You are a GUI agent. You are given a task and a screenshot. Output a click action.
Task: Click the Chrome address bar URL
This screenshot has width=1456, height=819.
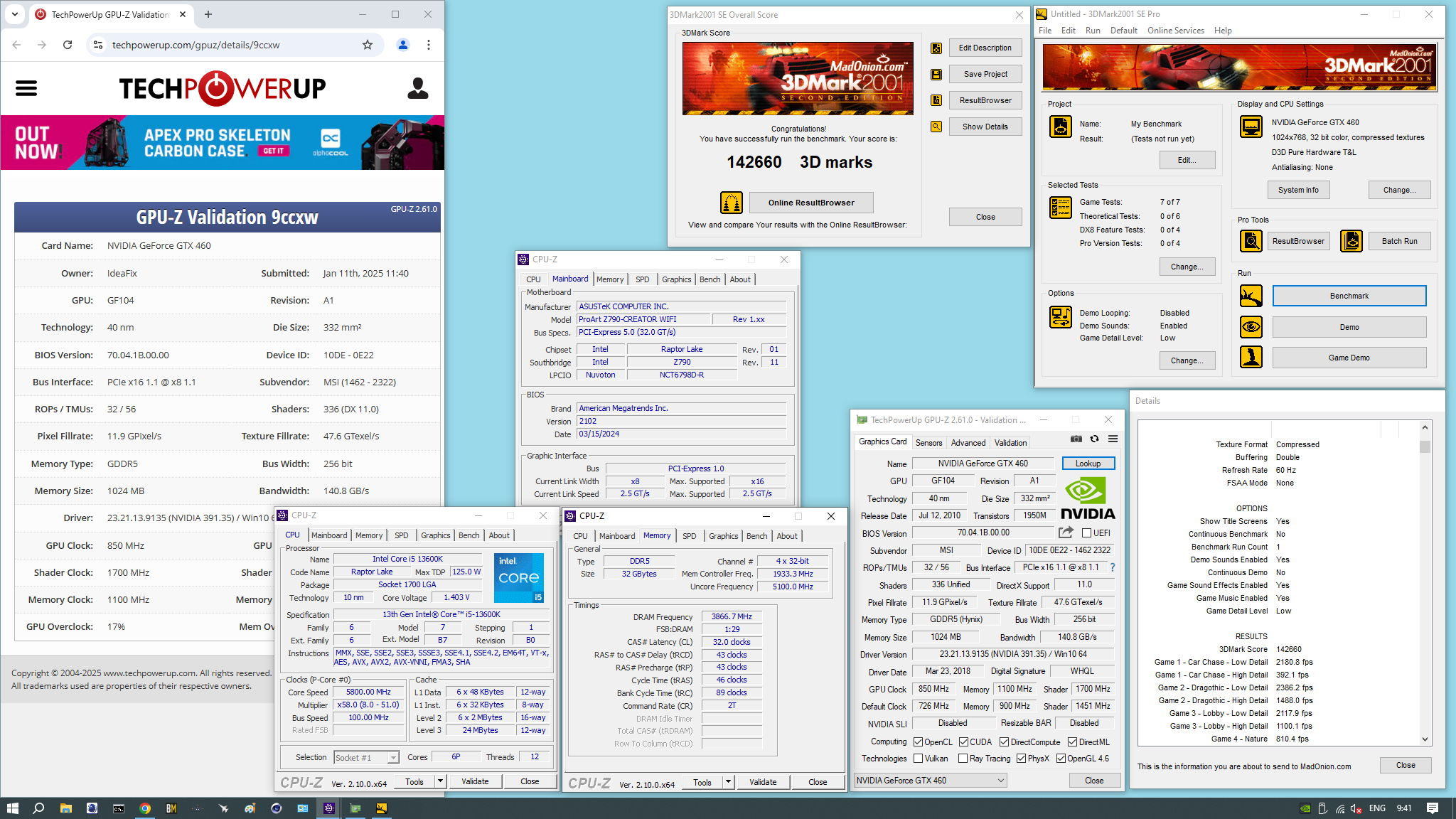click(196, 45)
